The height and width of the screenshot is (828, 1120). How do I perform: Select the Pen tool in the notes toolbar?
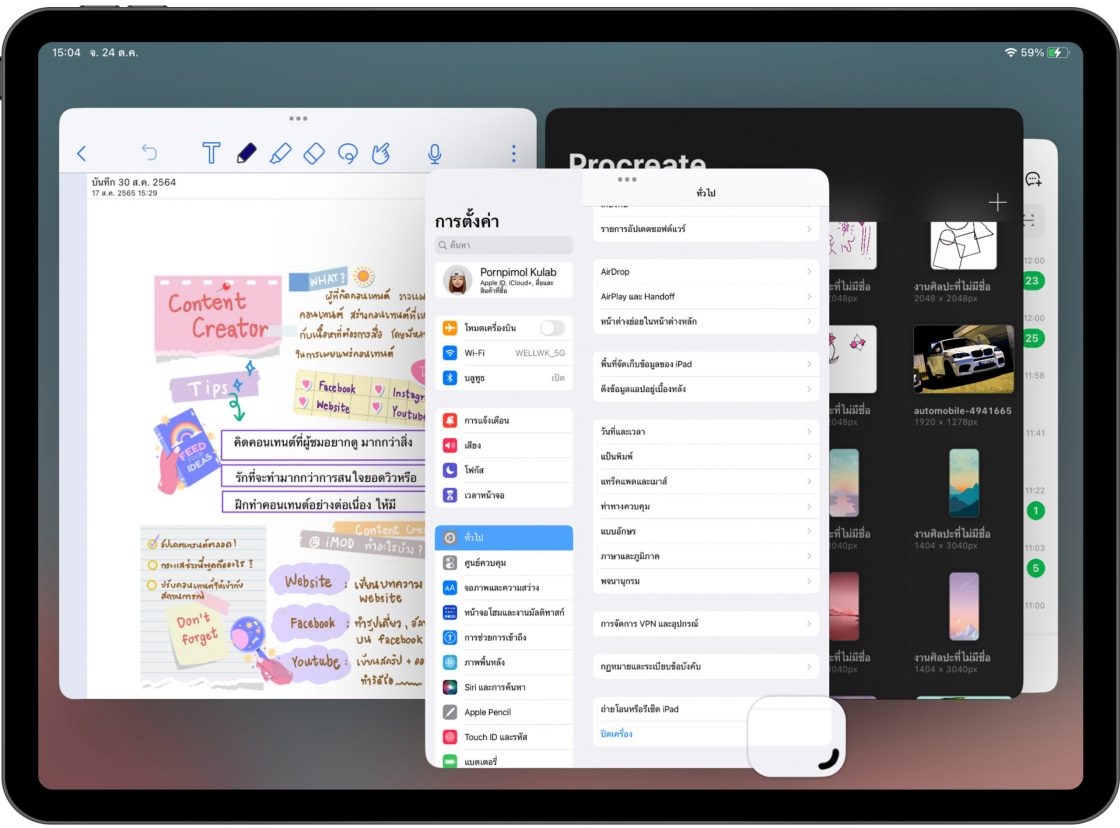[248, 153]
